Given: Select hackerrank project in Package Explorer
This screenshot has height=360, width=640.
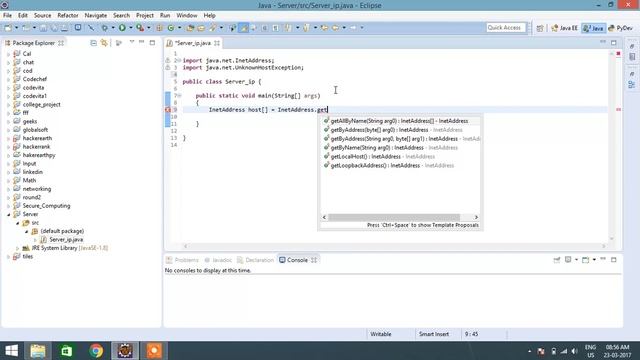Looking at the screenshot, I should click(36, 147).
